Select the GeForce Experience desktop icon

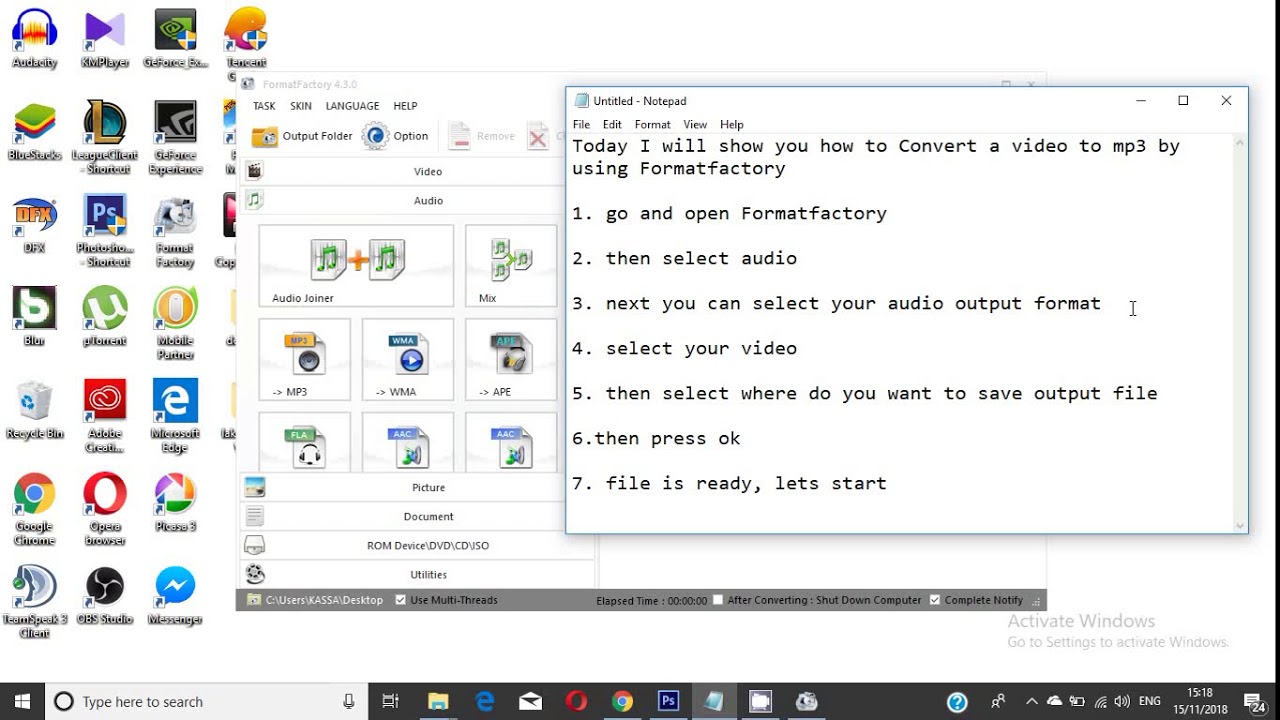[175, 138]
